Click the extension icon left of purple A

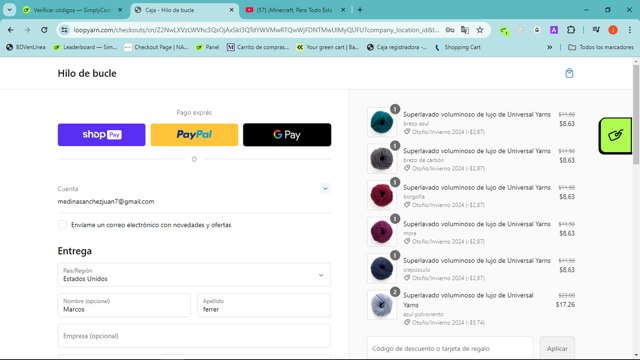coord(537,30)
